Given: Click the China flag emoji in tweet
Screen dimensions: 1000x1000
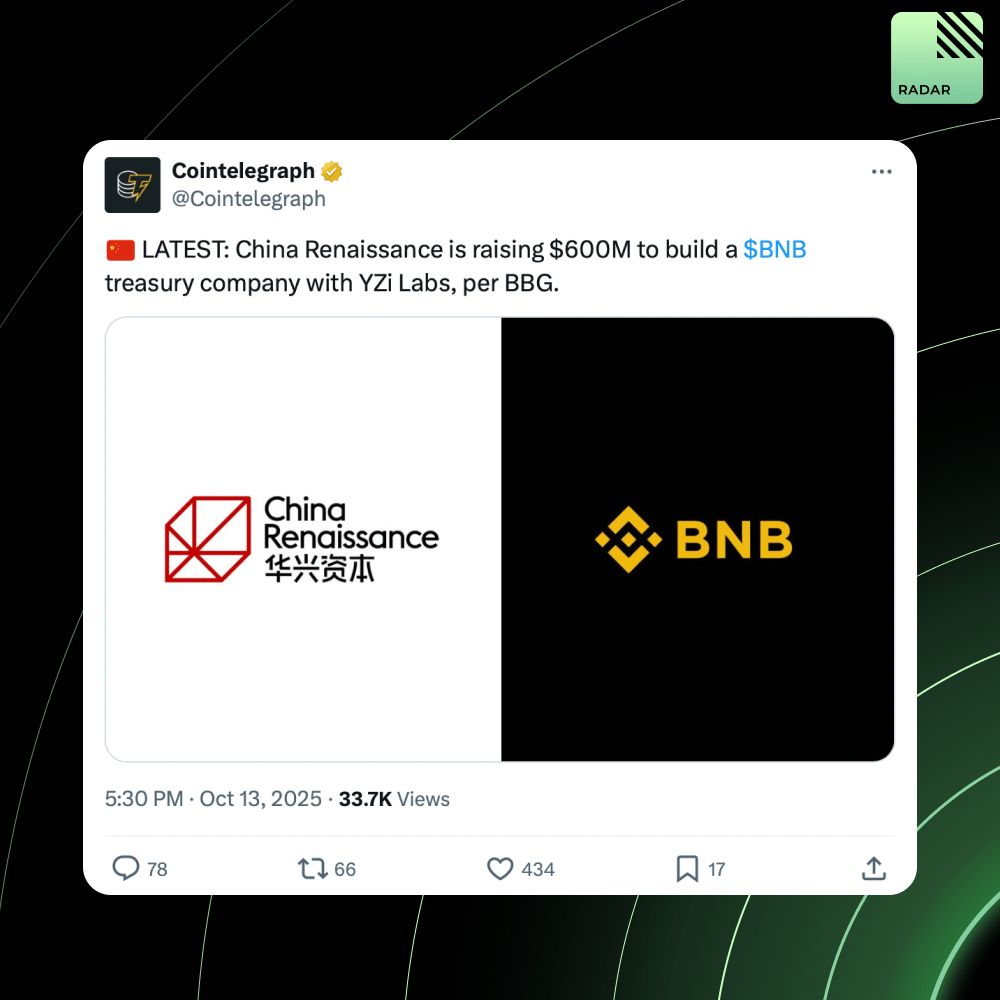Looking at the screenshot, I should [x=121, y=250].
